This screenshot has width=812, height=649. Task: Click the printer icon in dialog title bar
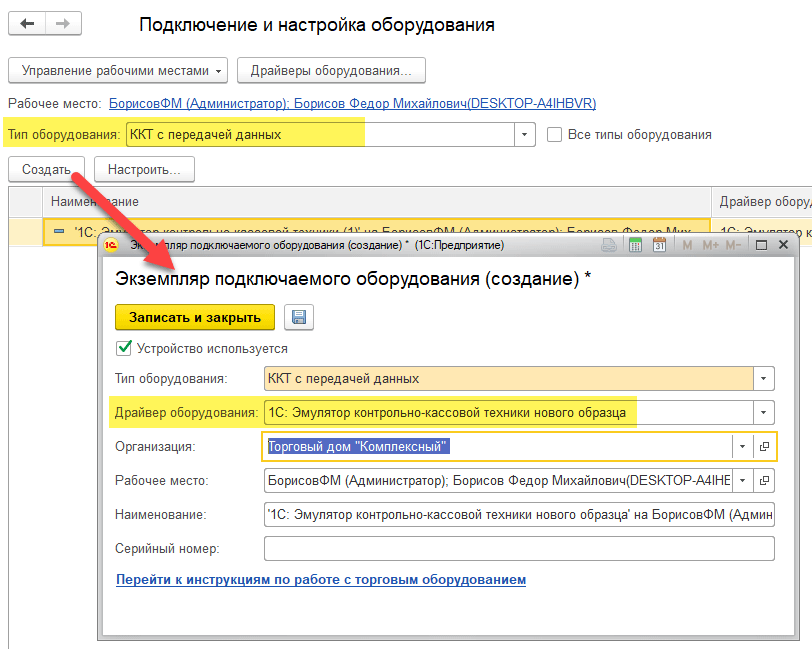pyautogui.click(x=608, y=245)
